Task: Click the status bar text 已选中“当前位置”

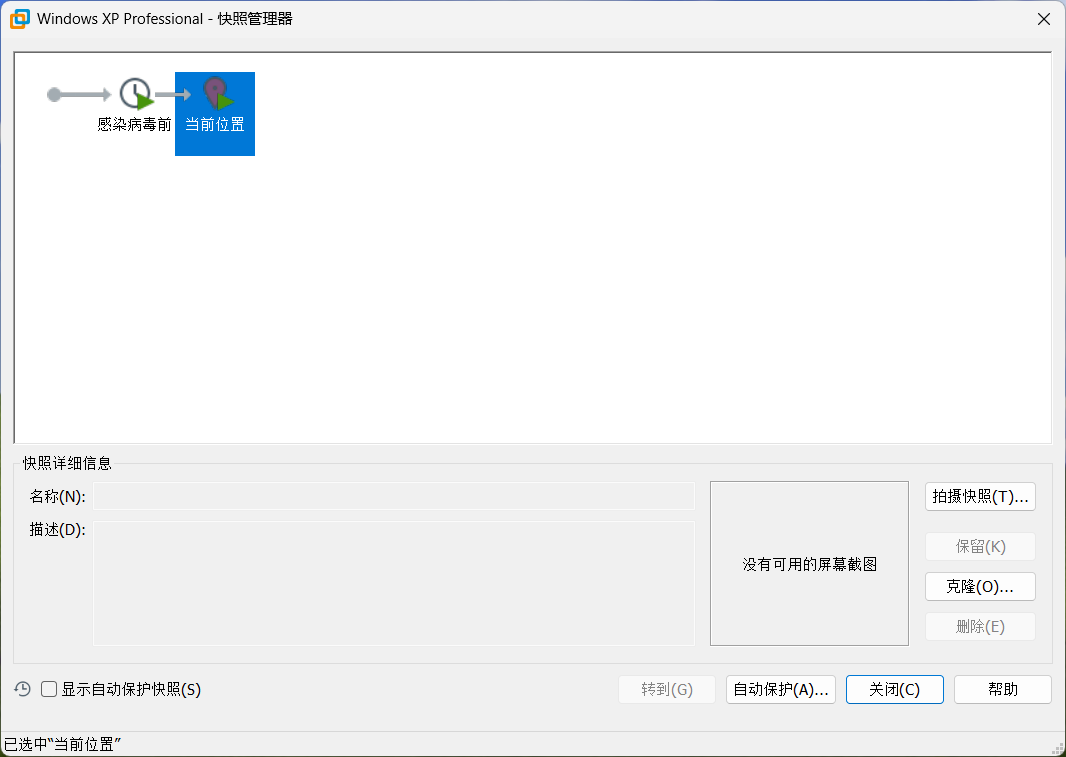Action: pos(63,745)
